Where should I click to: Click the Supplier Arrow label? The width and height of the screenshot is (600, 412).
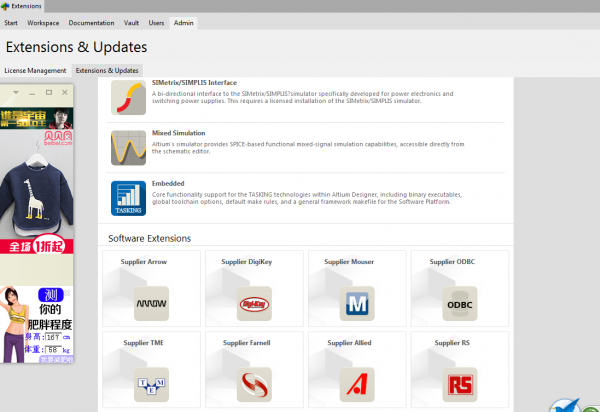(x=144, y=262)
